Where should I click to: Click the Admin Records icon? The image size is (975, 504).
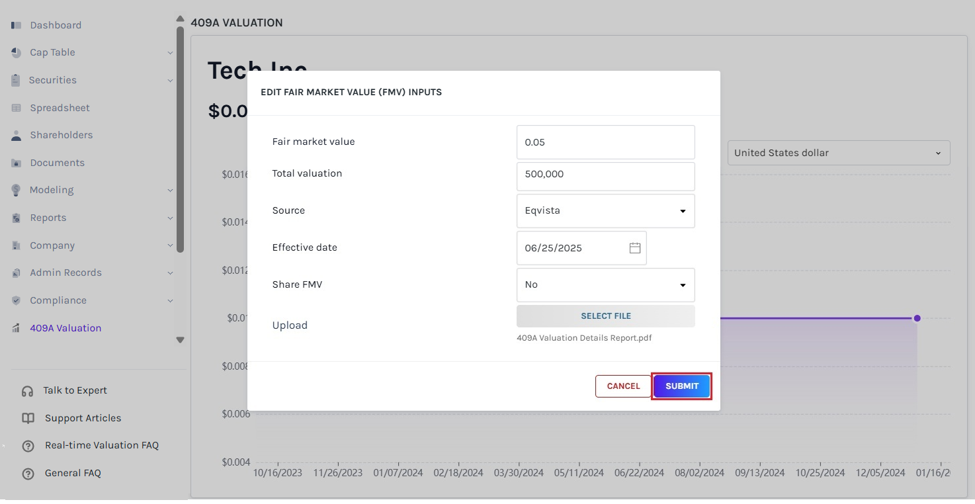click(x=16, y=273)
